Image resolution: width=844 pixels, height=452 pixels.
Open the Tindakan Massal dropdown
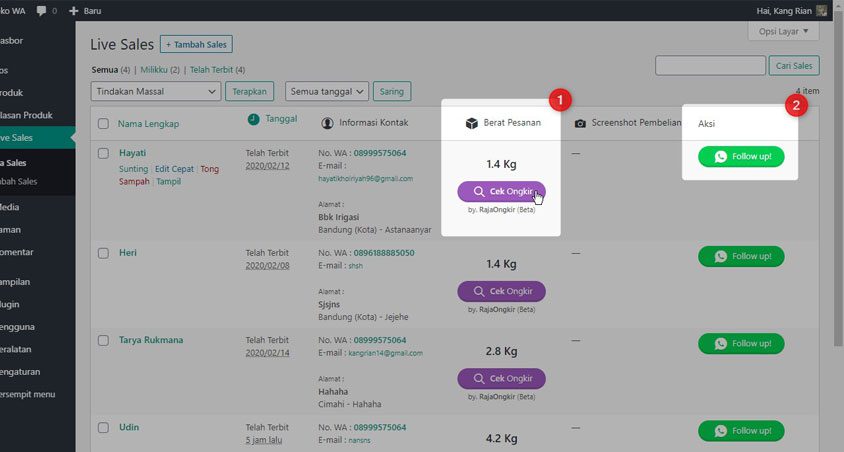pos(155,92)
